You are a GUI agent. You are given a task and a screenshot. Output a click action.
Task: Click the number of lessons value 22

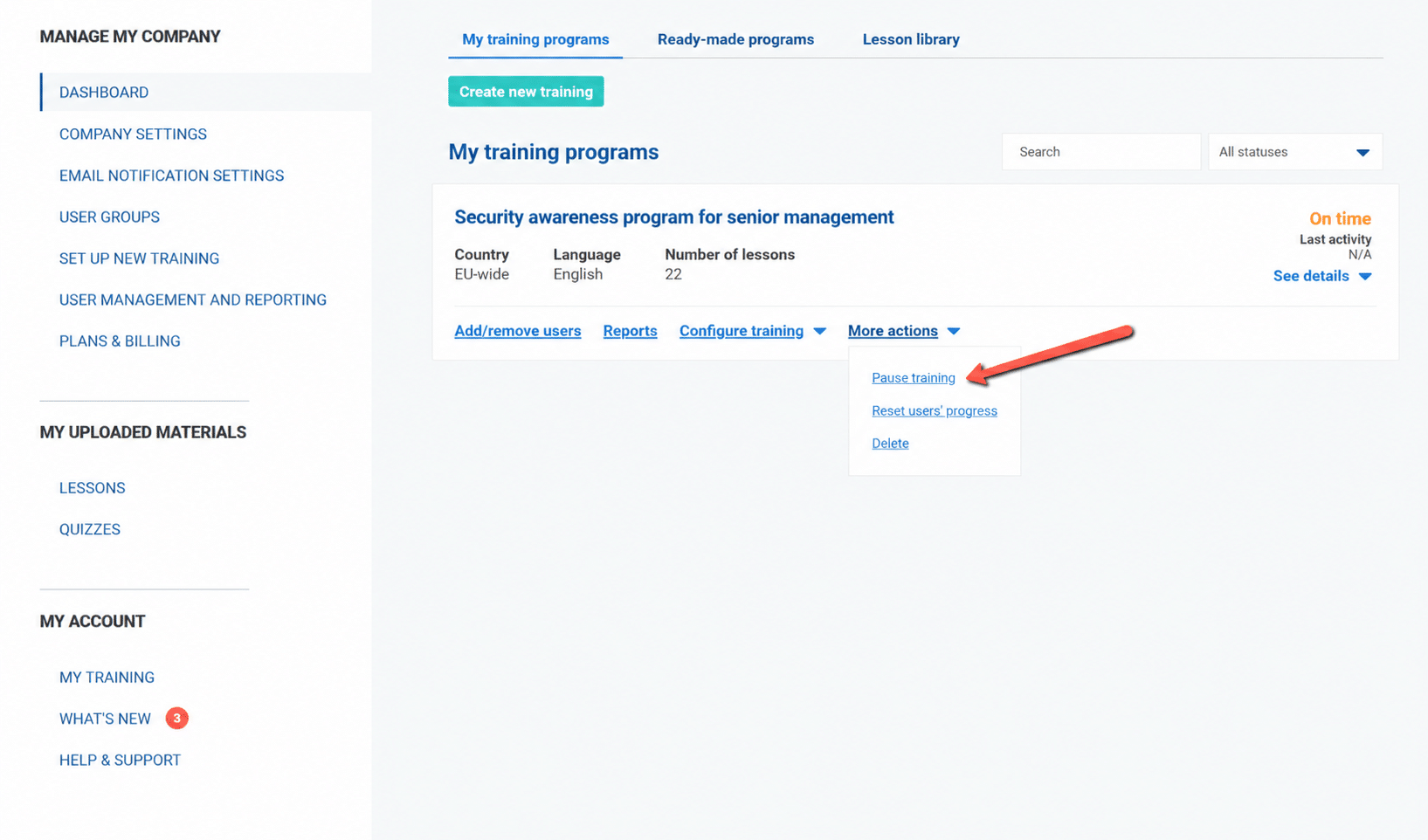tap(673, 274)
